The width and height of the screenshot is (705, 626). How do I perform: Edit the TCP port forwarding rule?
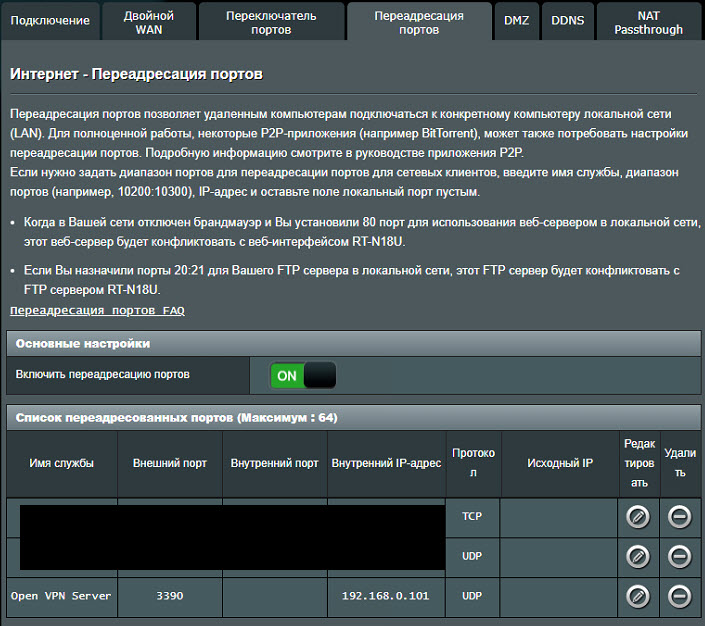[637, 517]
